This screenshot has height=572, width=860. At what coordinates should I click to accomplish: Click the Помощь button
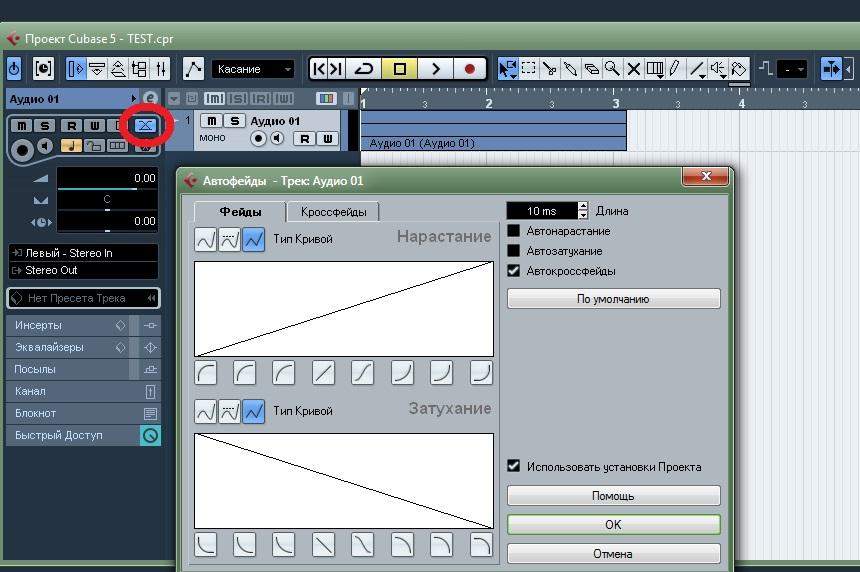[x=613, y=496]
